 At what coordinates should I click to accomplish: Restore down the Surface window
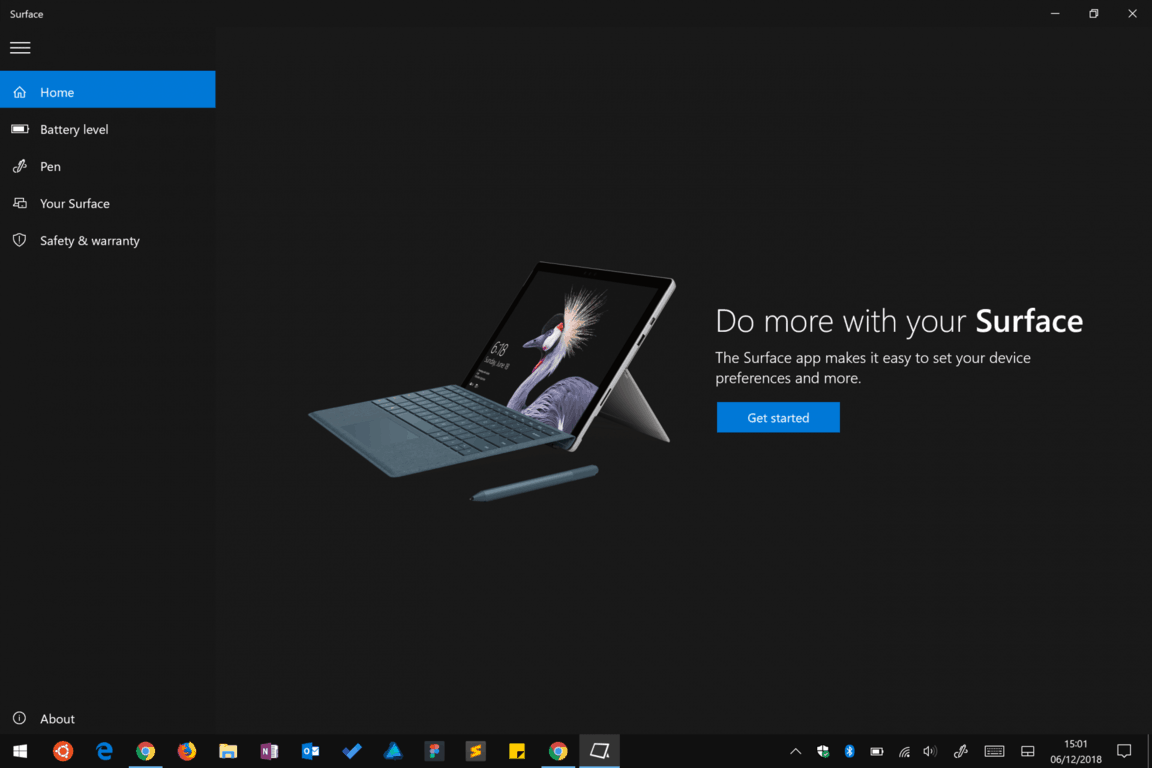click(1093, 13)
